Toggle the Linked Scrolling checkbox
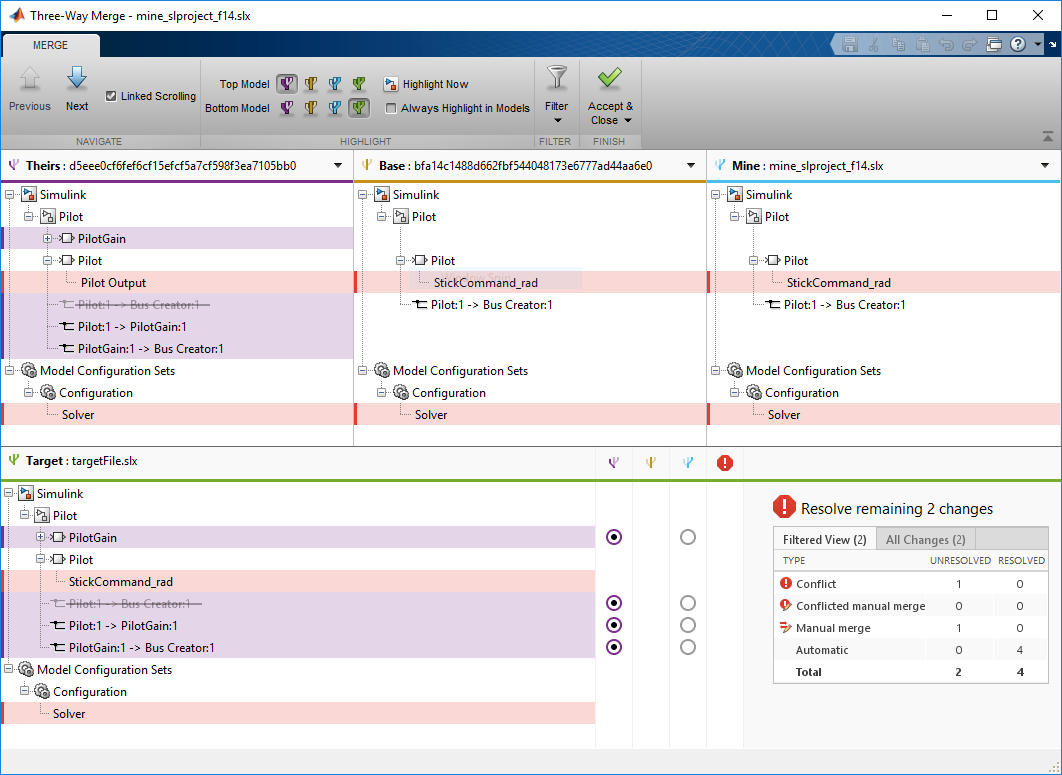The image size is (1062, 775). 111,96
